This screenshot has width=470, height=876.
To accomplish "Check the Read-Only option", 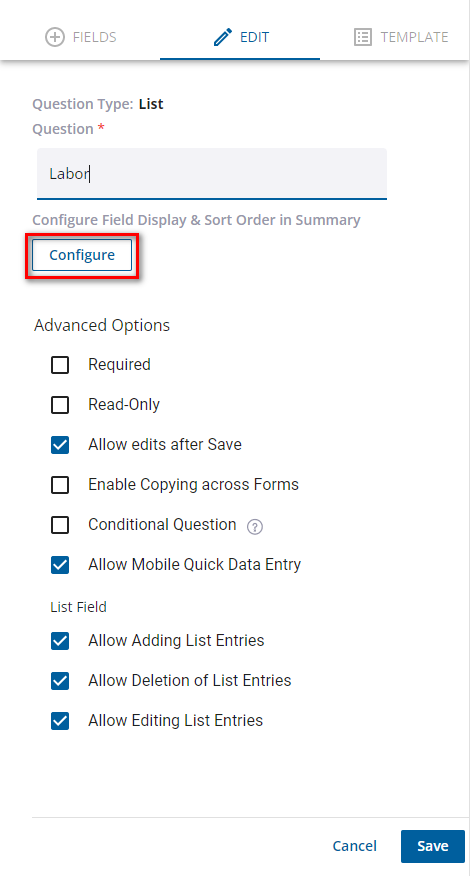I will tap(60, 404).
